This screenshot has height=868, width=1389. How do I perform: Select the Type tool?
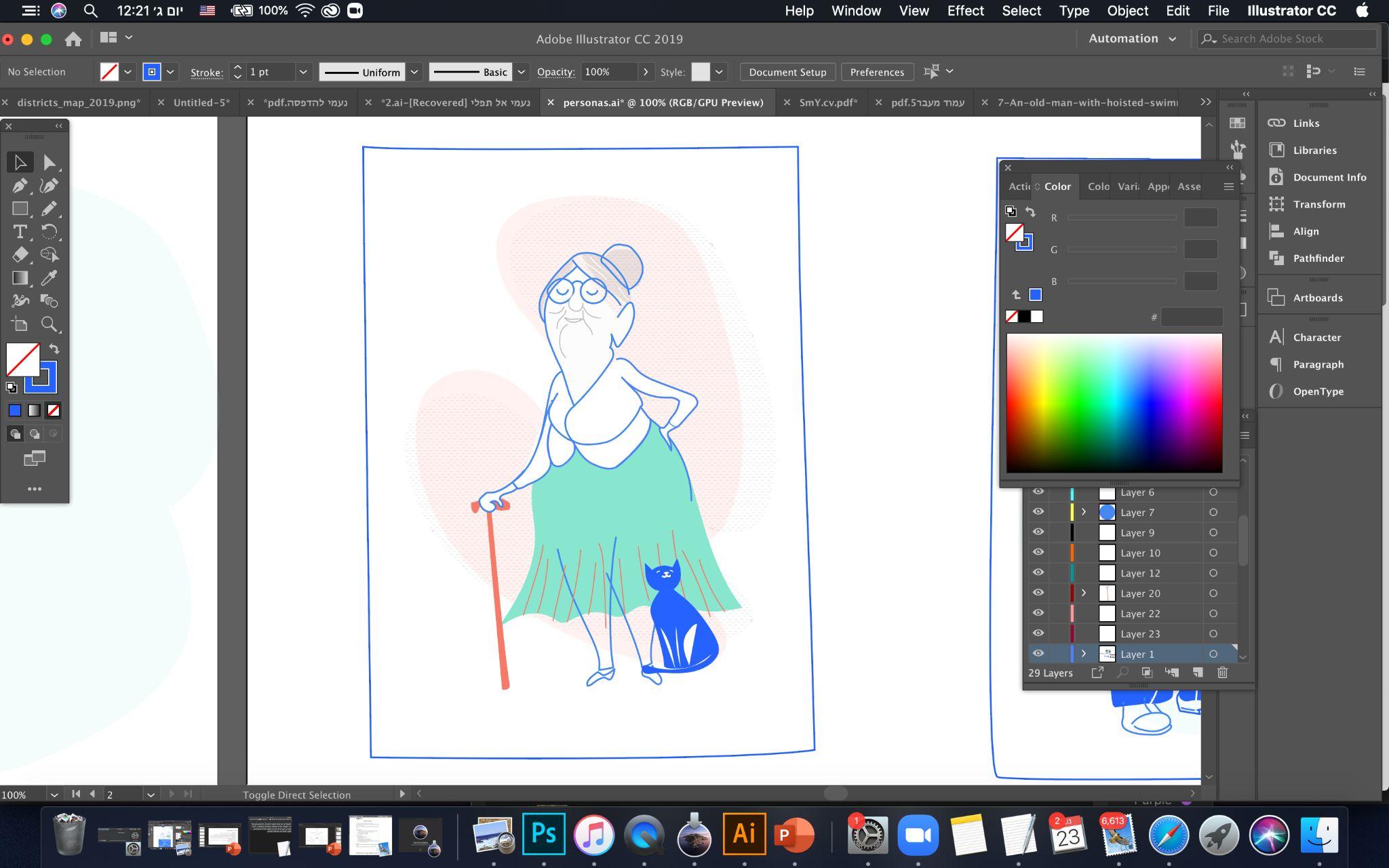(x=20, y=232)
